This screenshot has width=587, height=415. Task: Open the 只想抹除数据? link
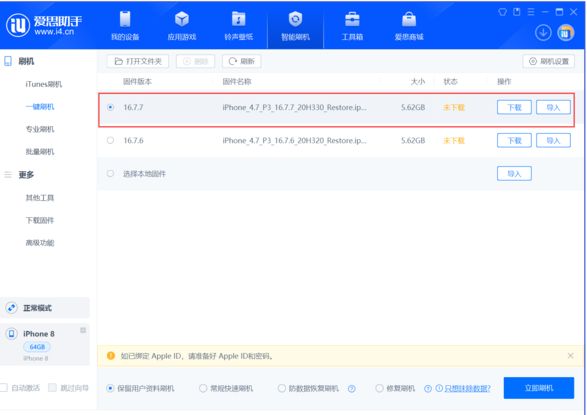pos(467,389)
